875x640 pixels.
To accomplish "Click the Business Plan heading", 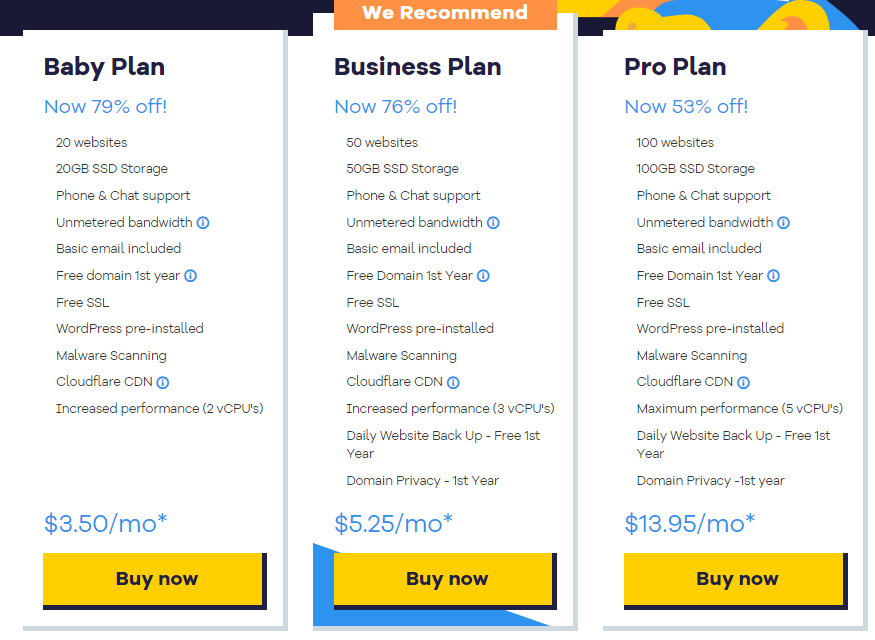I will point(417,67).
